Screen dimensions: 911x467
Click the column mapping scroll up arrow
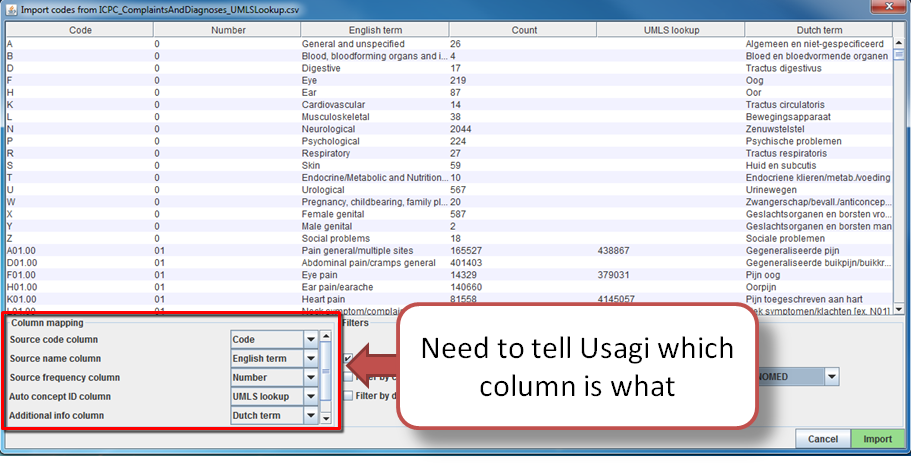pos(326,336)
